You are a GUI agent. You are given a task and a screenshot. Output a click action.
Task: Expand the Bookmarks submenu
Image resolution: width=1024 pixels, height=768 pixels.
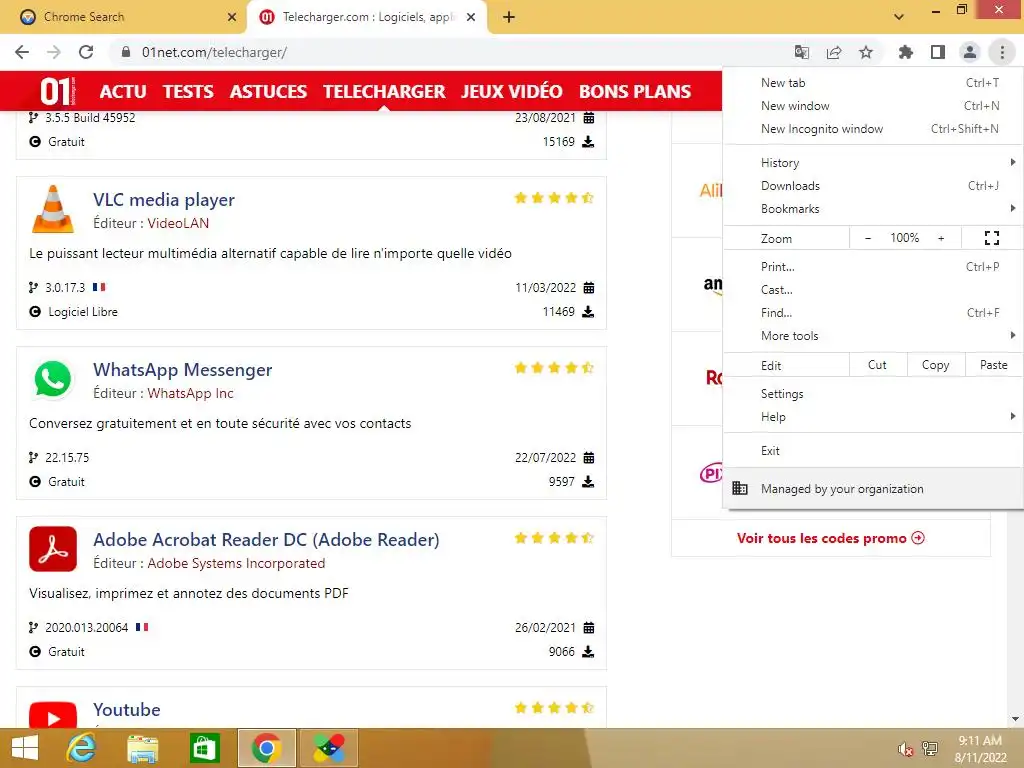coord(873,209)
